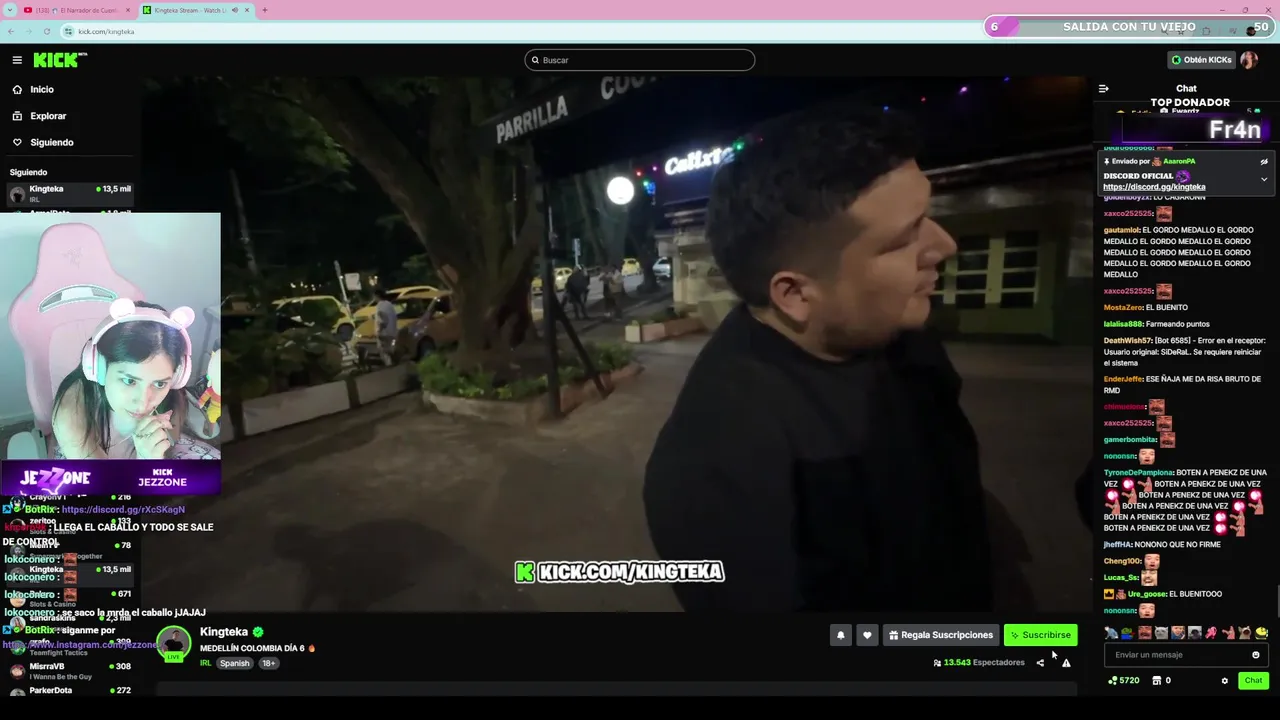1280x720 pixels.
Task: Click the Spanish language tag
Action: coord(235,663)
